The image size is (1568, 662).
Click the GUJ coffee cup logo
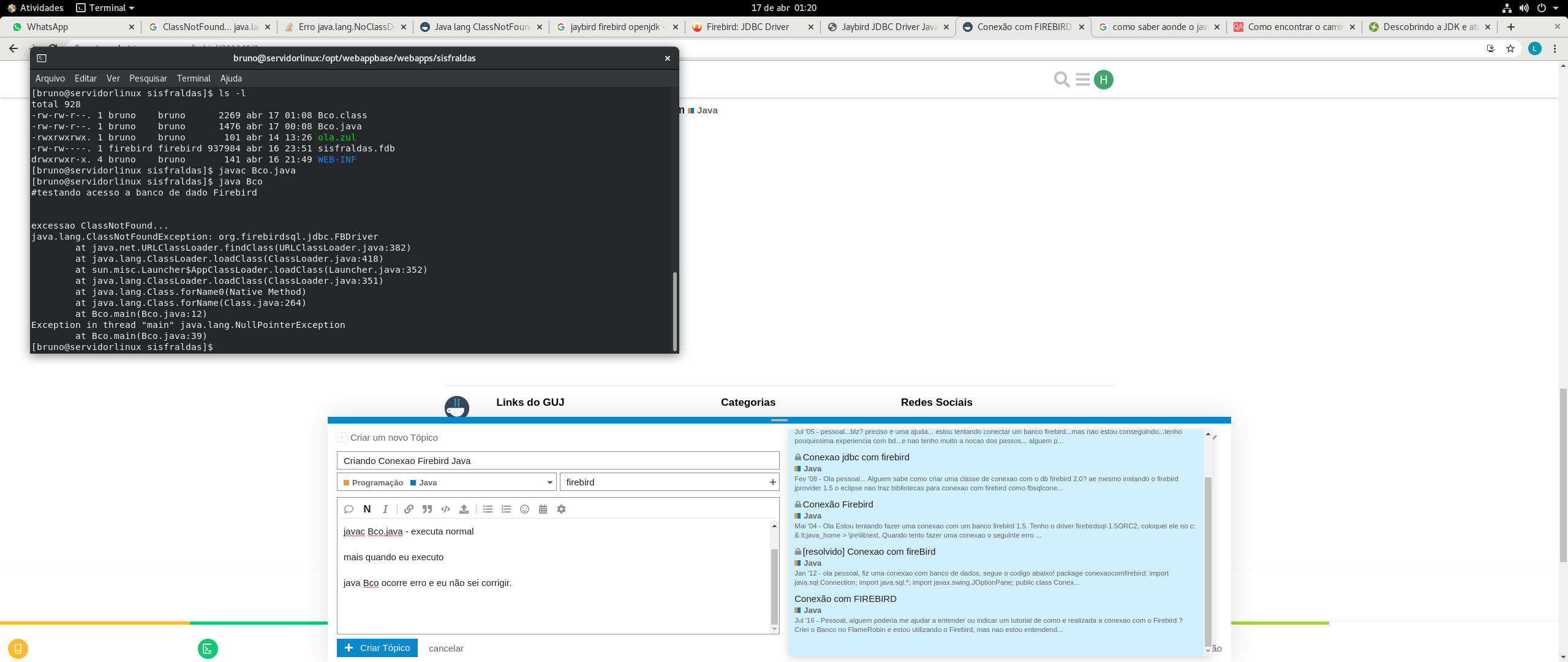point(457,407)
